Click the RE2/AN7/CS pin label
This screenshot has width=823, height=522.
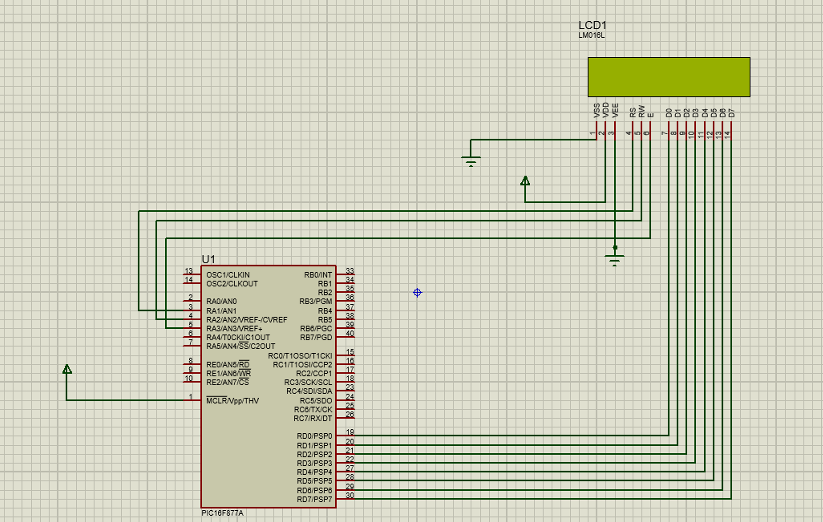228,382
